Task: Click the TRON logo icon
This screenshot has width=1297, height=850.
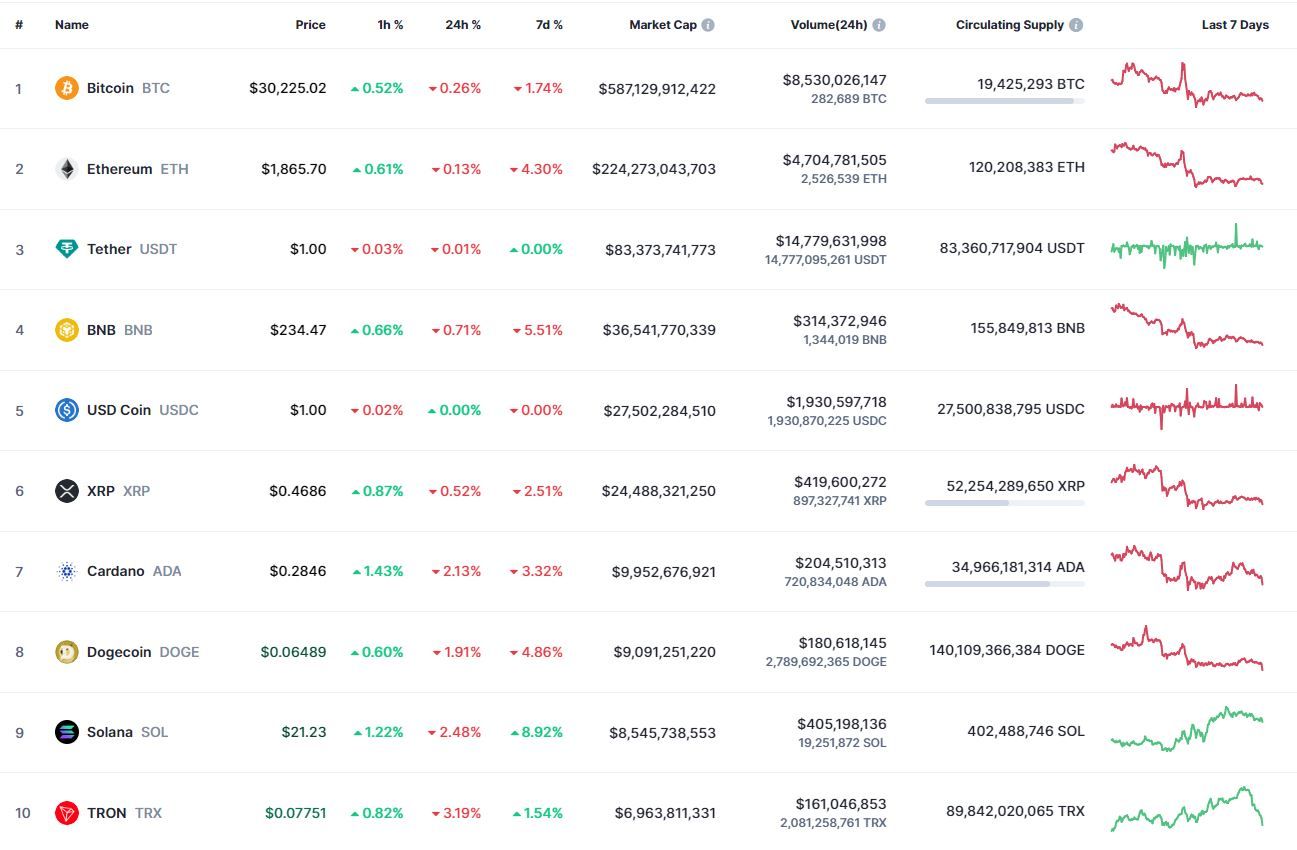Action: [x=66, y=813]
